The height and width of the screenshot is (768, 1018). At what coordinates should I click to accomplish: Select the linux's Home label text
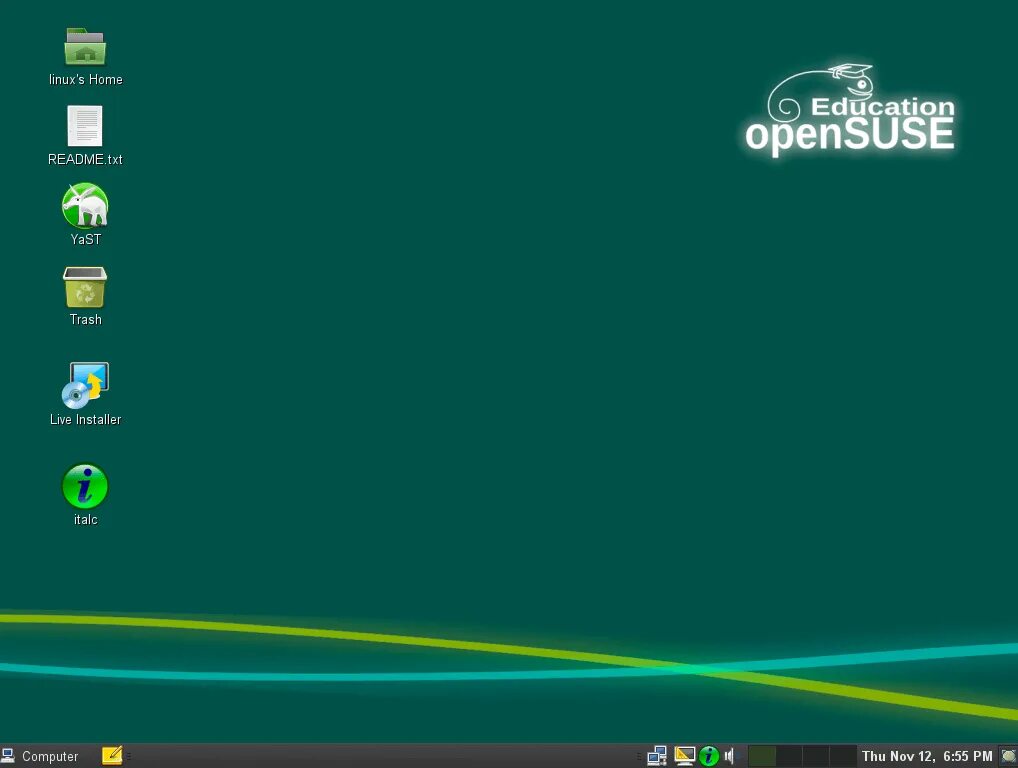(85, 79)
